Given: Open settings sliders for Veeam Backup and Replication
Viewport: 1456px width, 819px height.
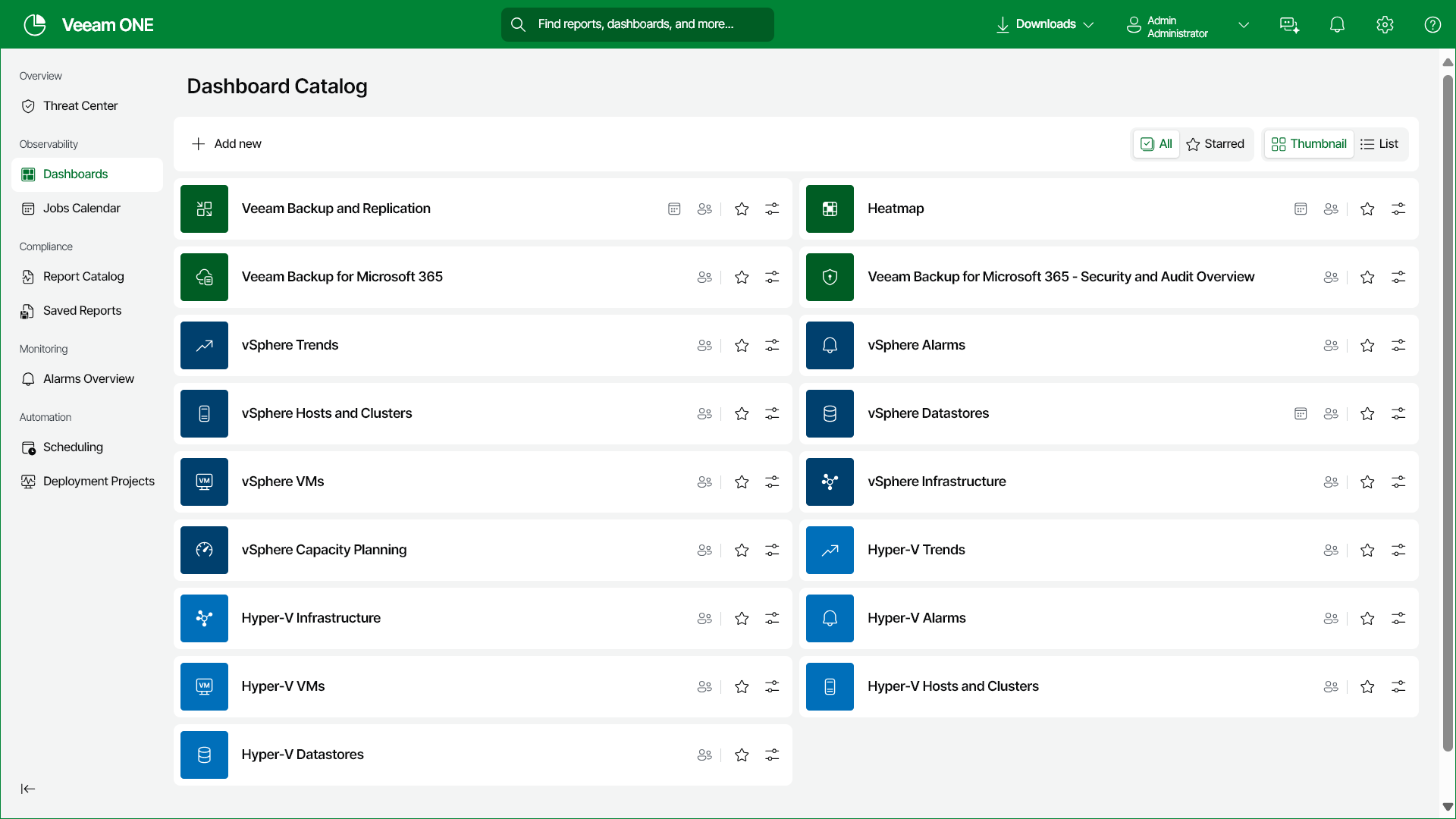Looking at the screenshot, I should pyautogui.click(x=772, y=209).
